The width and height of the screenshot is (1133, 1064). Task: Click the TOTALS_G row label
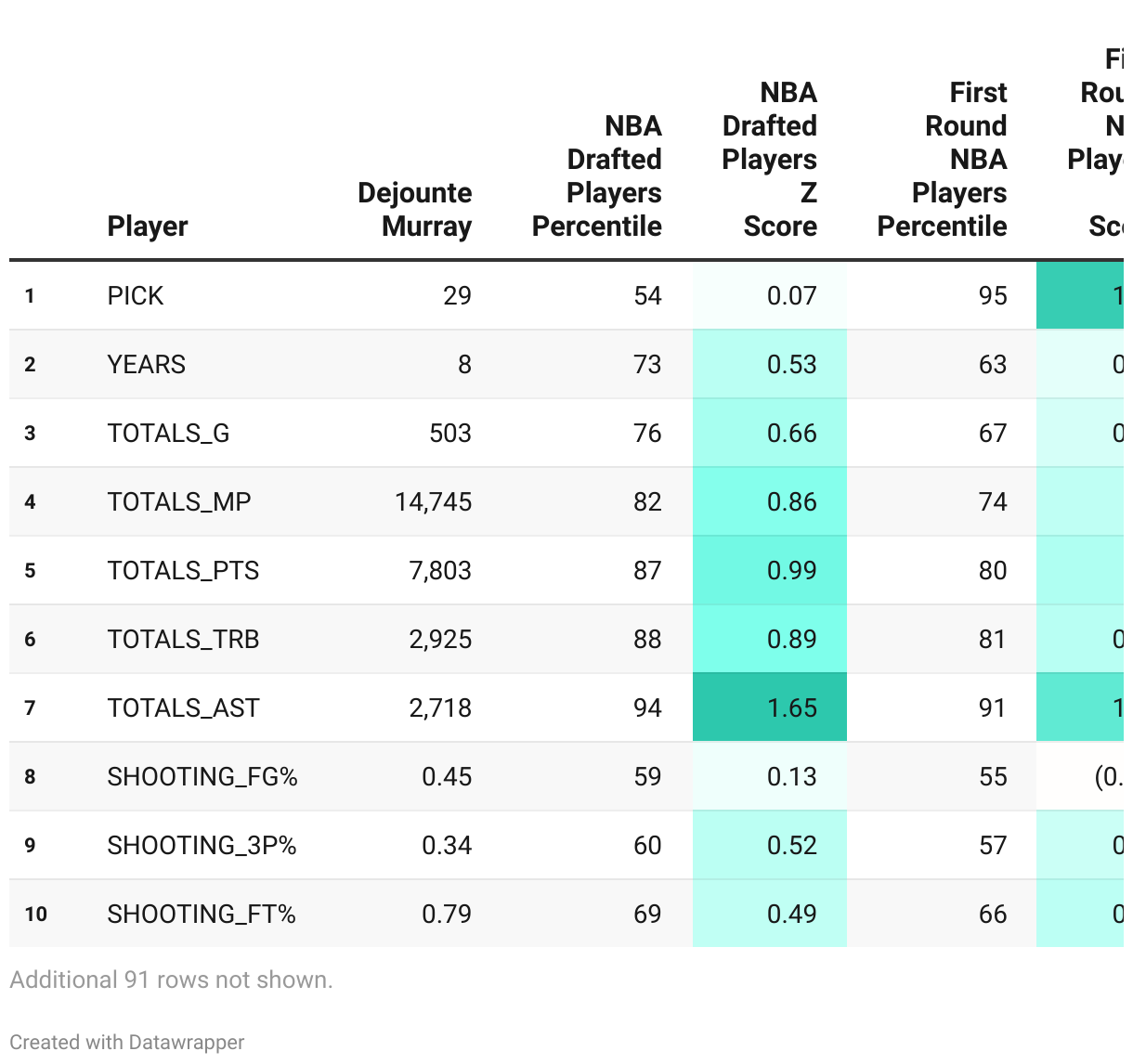pos(168,433)
